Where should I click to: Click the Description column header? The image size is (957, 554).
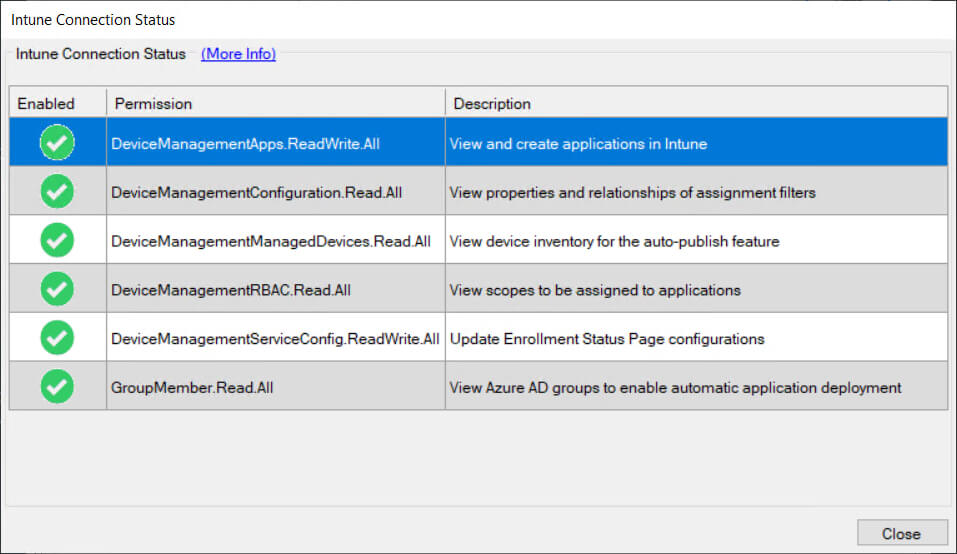[x=696, y=103]
